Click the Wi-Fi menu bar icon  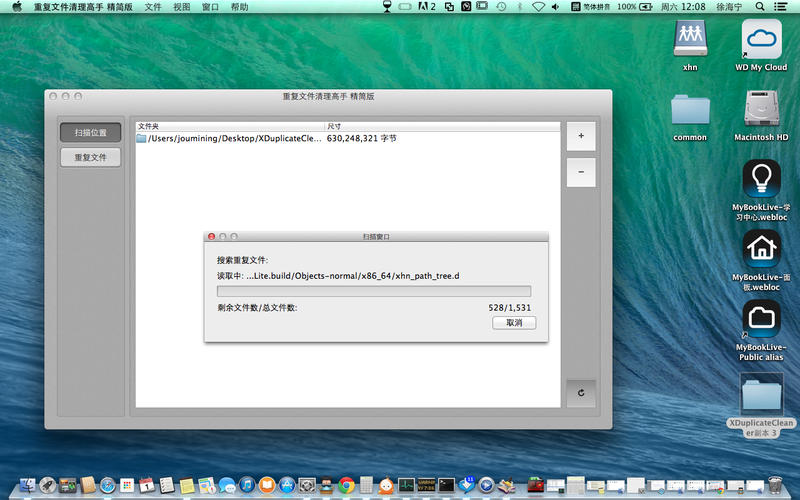(538, 7)
